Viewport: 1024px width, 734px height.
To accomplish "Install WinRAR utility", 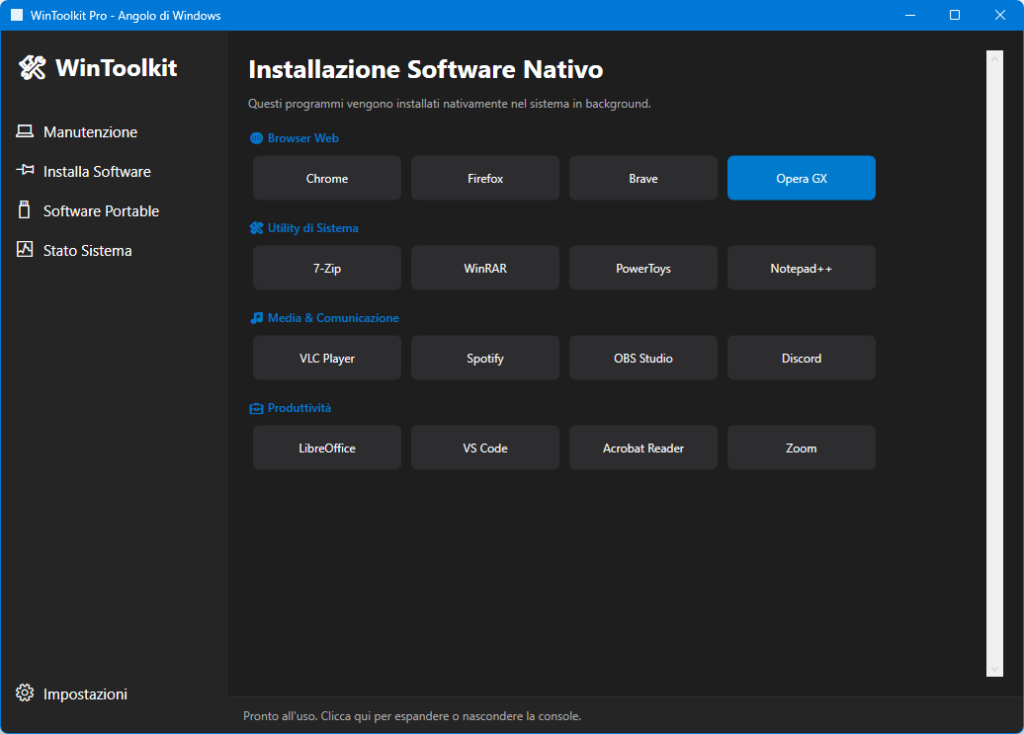I will click(x=485, y=268).
